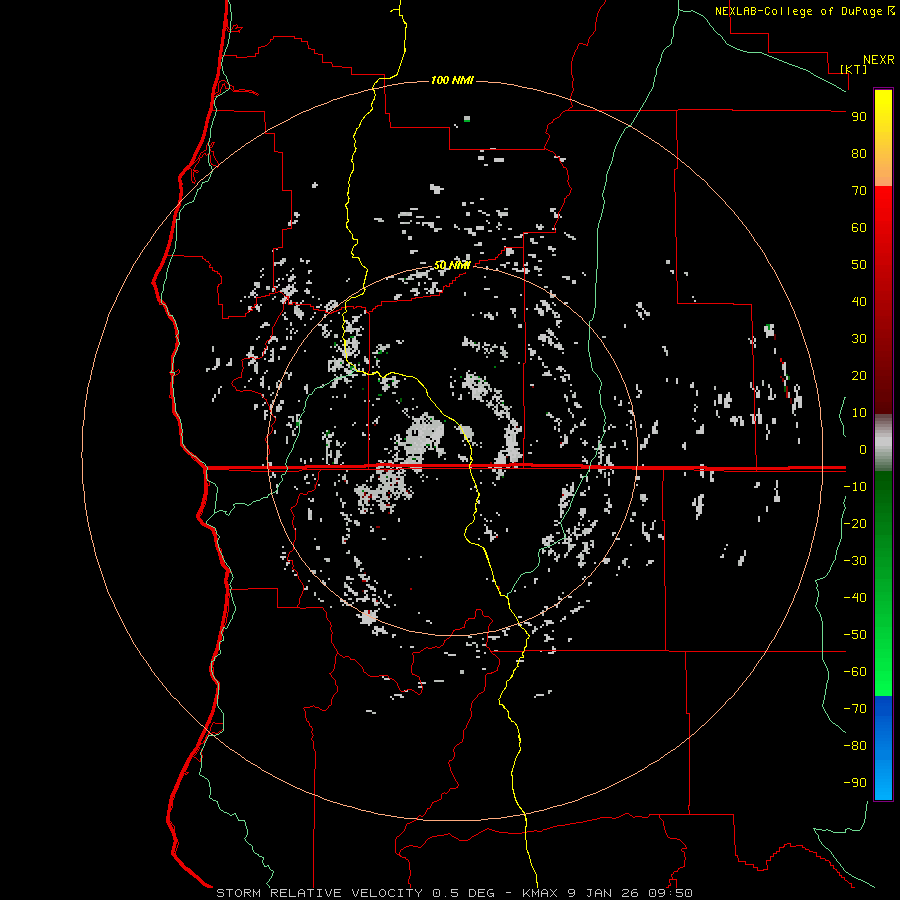Image resolution: width=900 pixels, height=900 pixels.
Task: Click the -60 value on velocity scale
Action: click(855, 672)
